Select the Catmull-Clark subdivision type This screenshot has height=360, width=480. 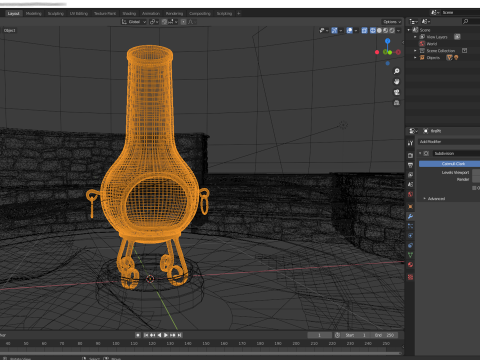(x=449, y=164)
